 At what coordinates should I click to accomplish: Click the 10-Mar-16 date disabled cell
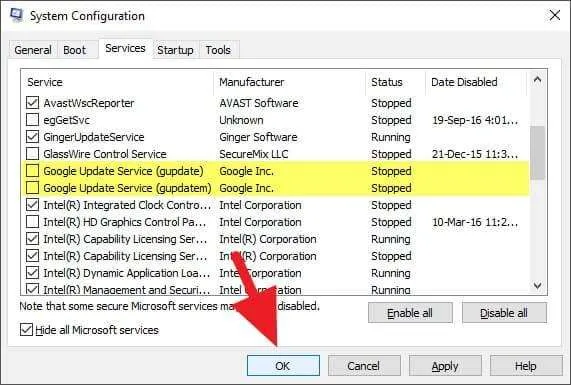[x=475, y=222]
